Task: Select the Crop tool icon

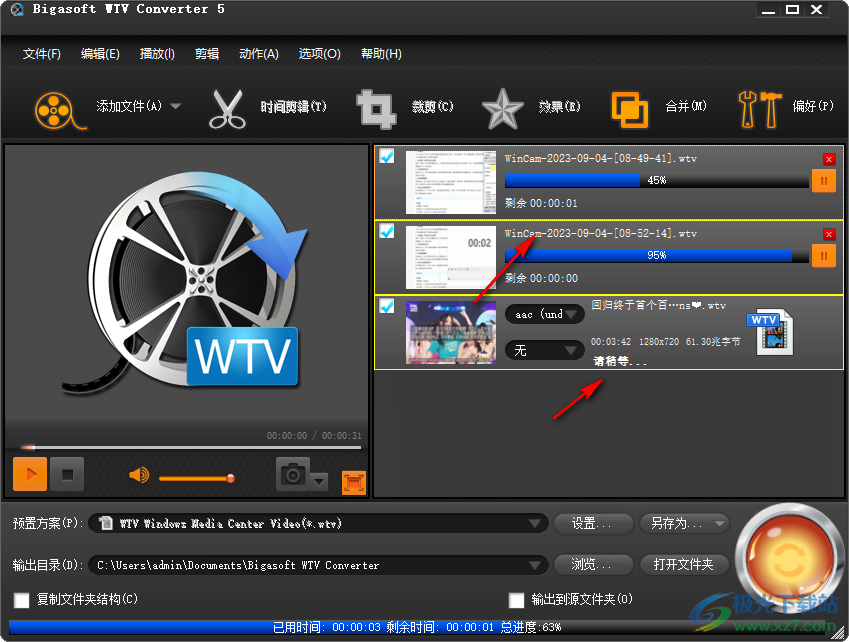Action: (376, 109)
